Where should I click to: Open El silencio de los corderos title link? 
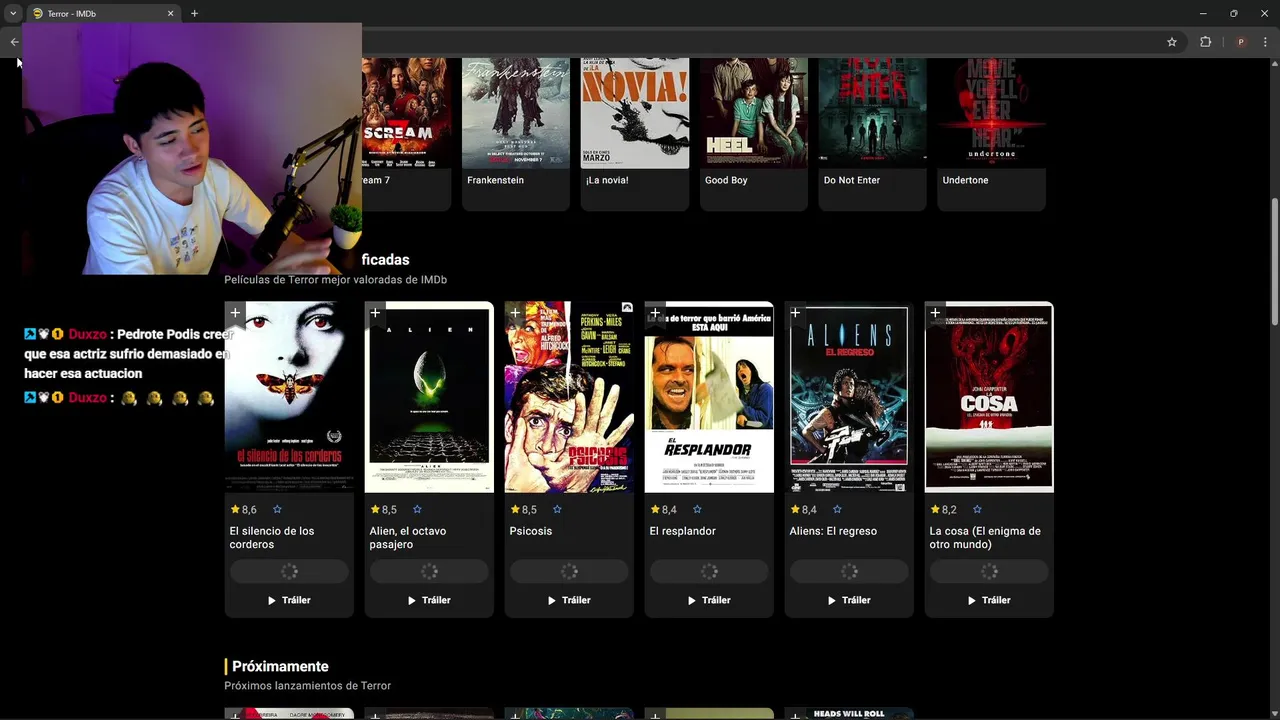tap(272, 538)
